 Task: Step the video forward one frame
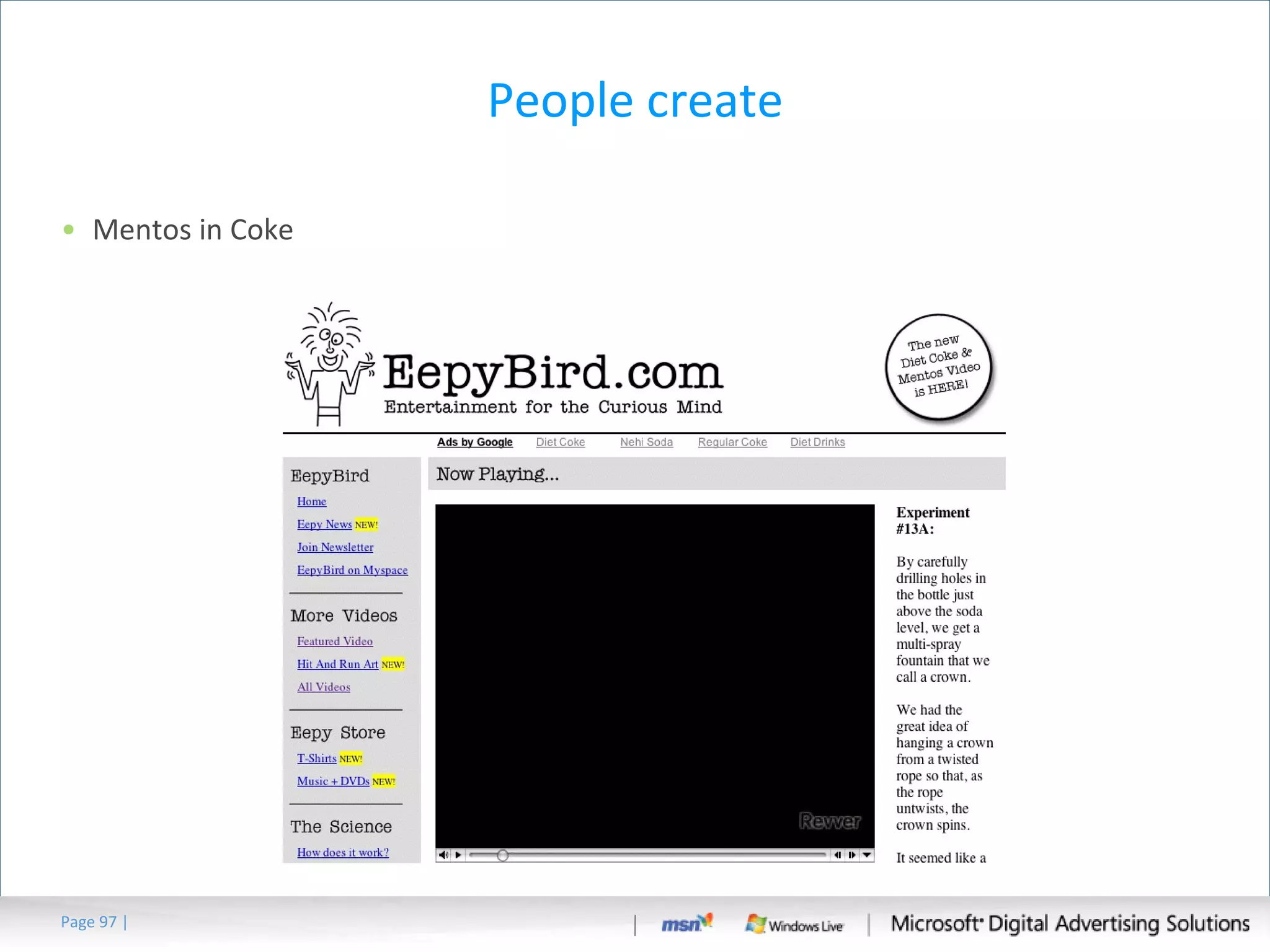pyautogui.click(x=852, y=855)
